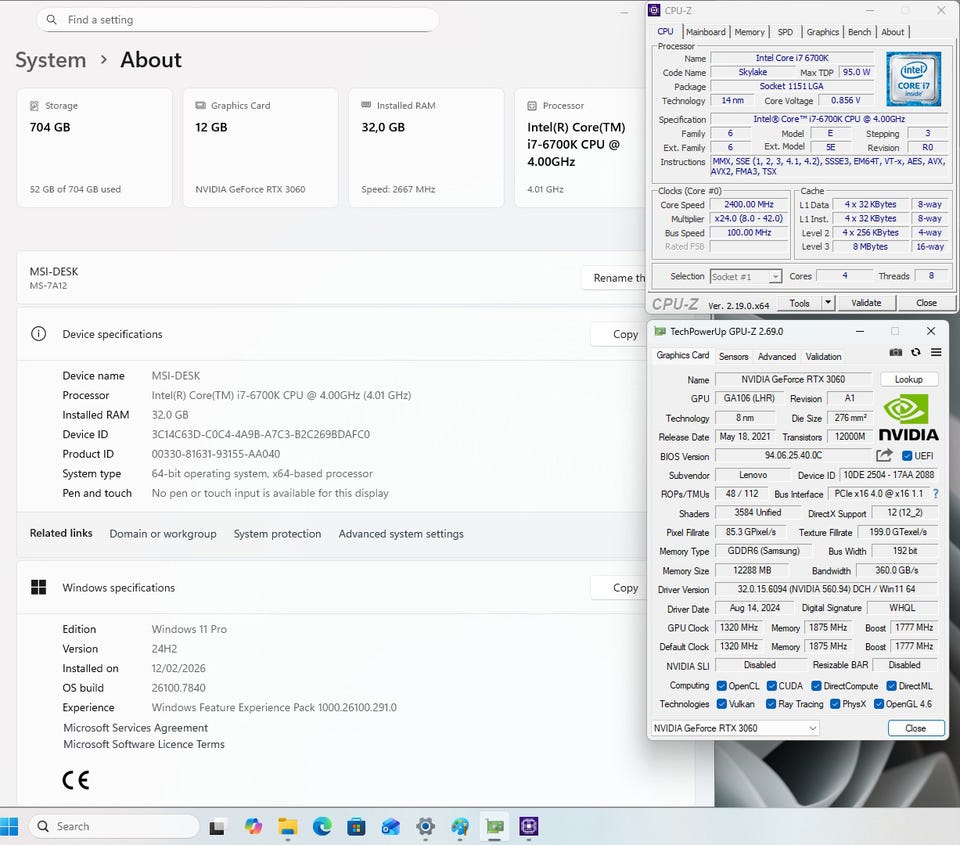Click the GPU-Z screenshot camera icon

(x=897, y=353)
